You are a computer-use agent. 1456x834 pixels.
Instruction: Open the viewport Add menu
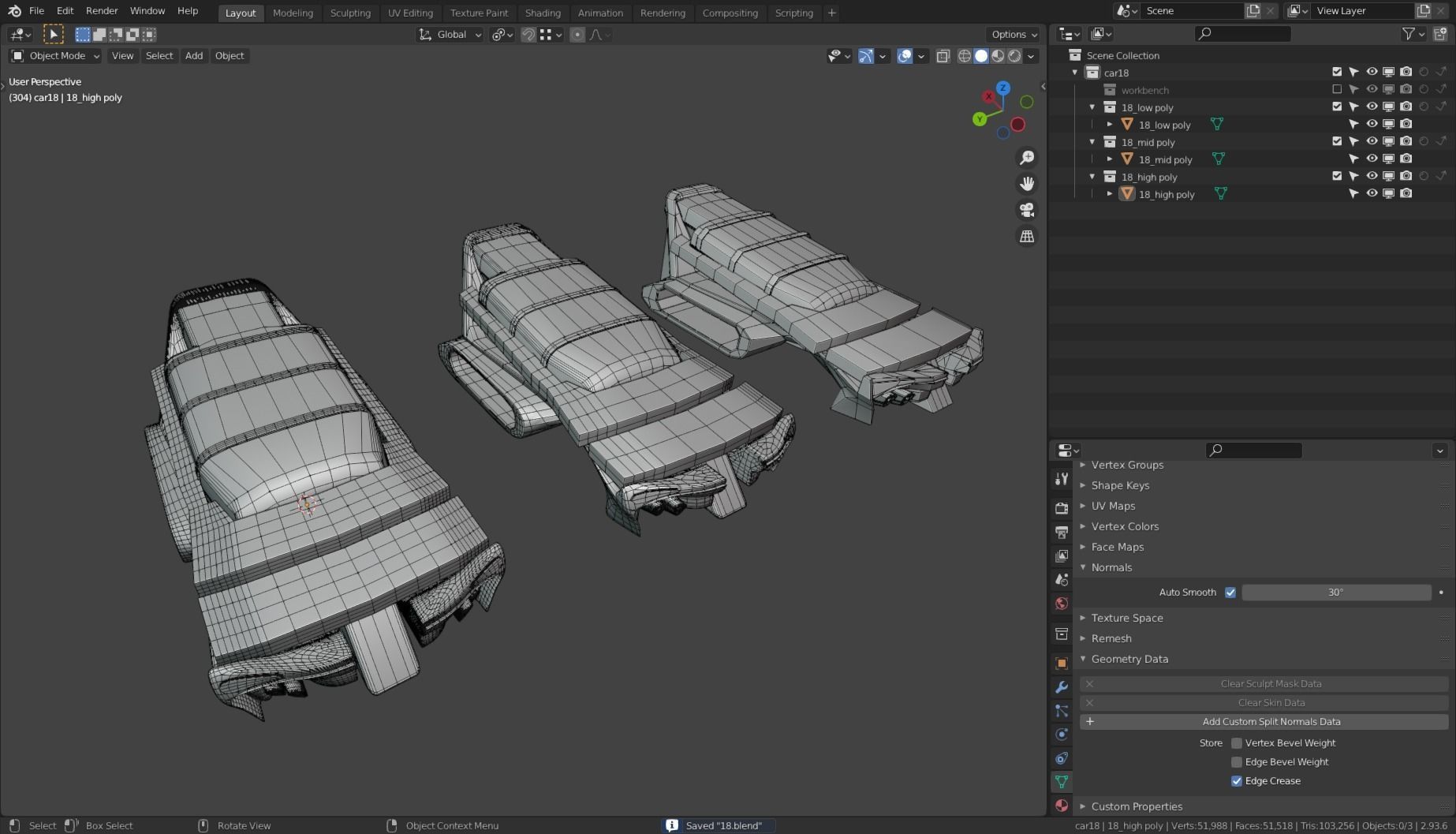(194, 56)
